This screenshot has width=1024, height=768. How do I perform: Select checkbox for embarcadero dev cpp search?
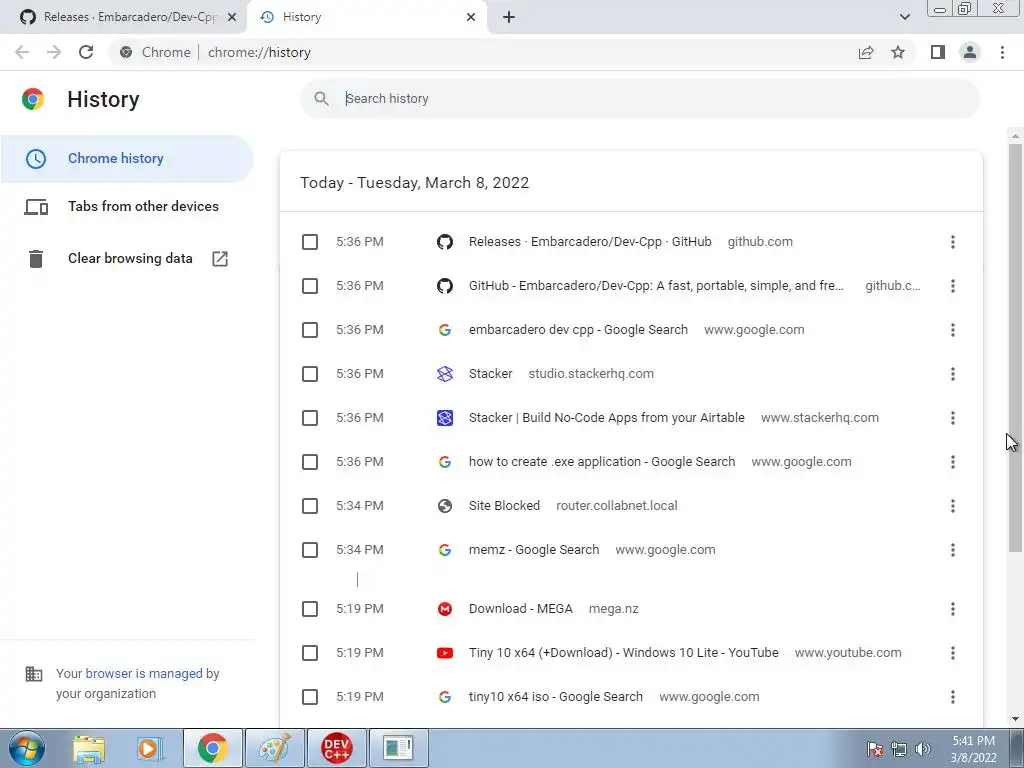click(310, 330)
